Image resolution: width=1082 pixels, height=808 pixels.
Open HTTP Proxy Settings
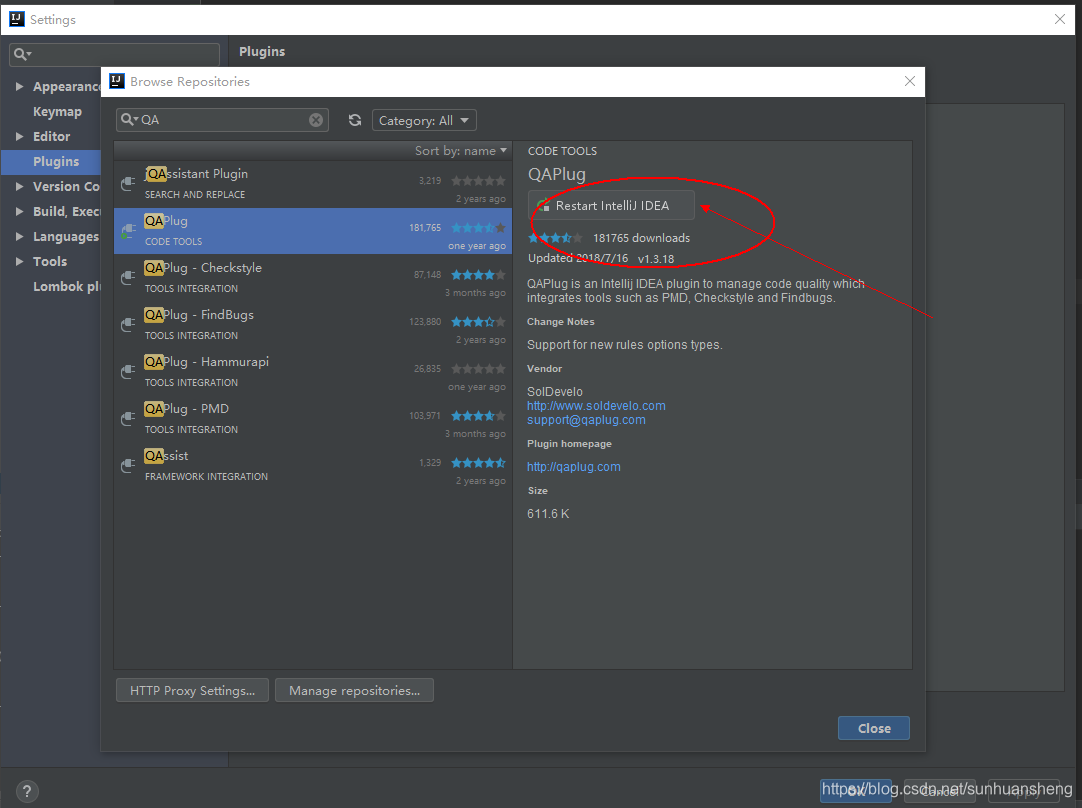[193, 691]
